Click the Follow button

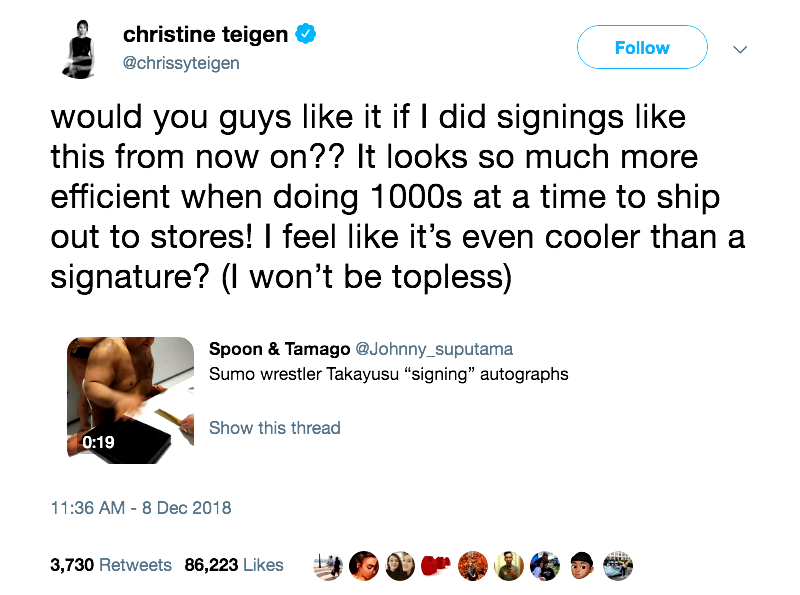click(x=642, y=48)
